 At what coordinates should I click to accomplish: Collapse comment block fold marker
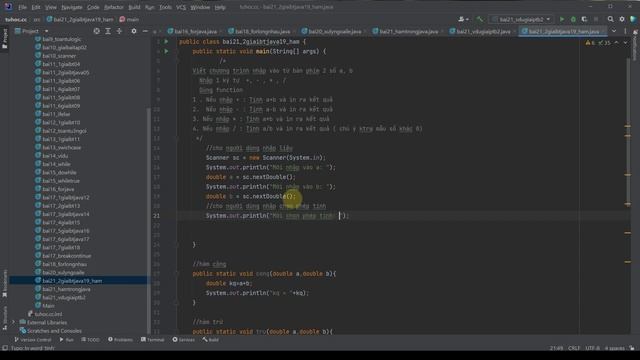(x=178, y=61)
